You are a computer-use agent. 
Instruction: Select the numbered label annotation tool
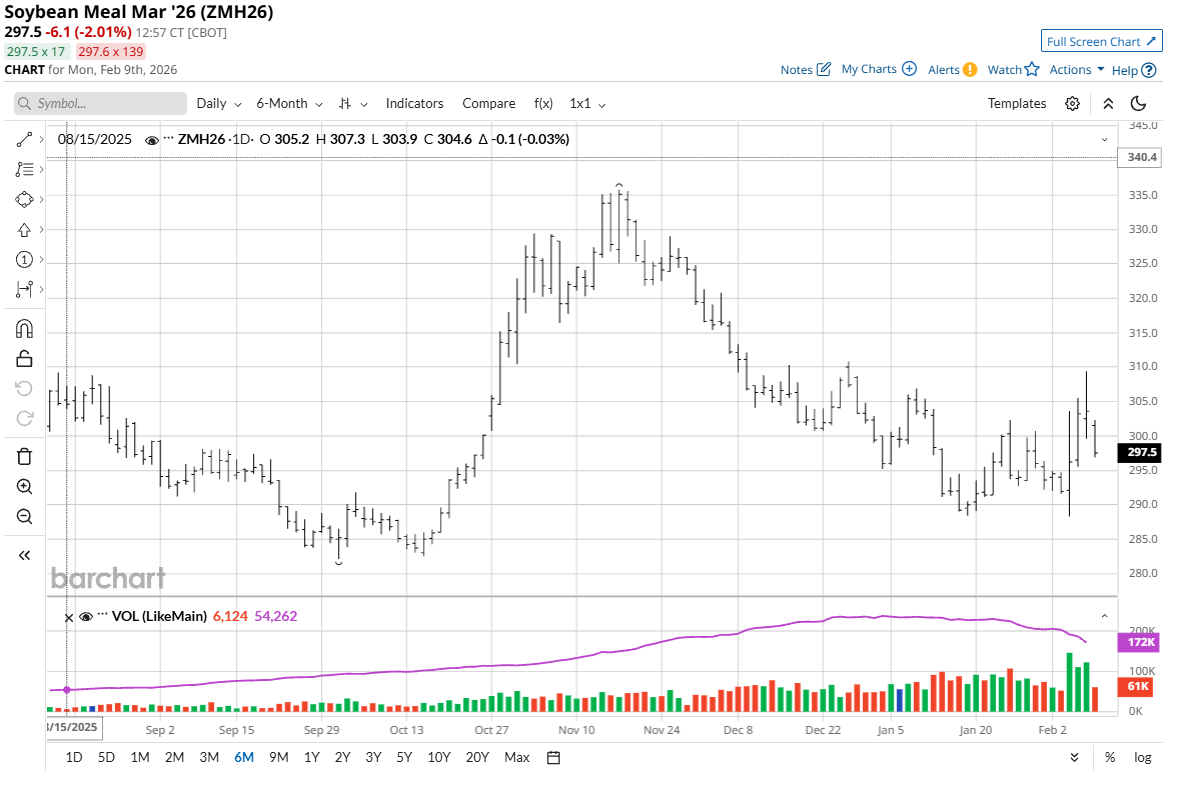click(24, 260)
